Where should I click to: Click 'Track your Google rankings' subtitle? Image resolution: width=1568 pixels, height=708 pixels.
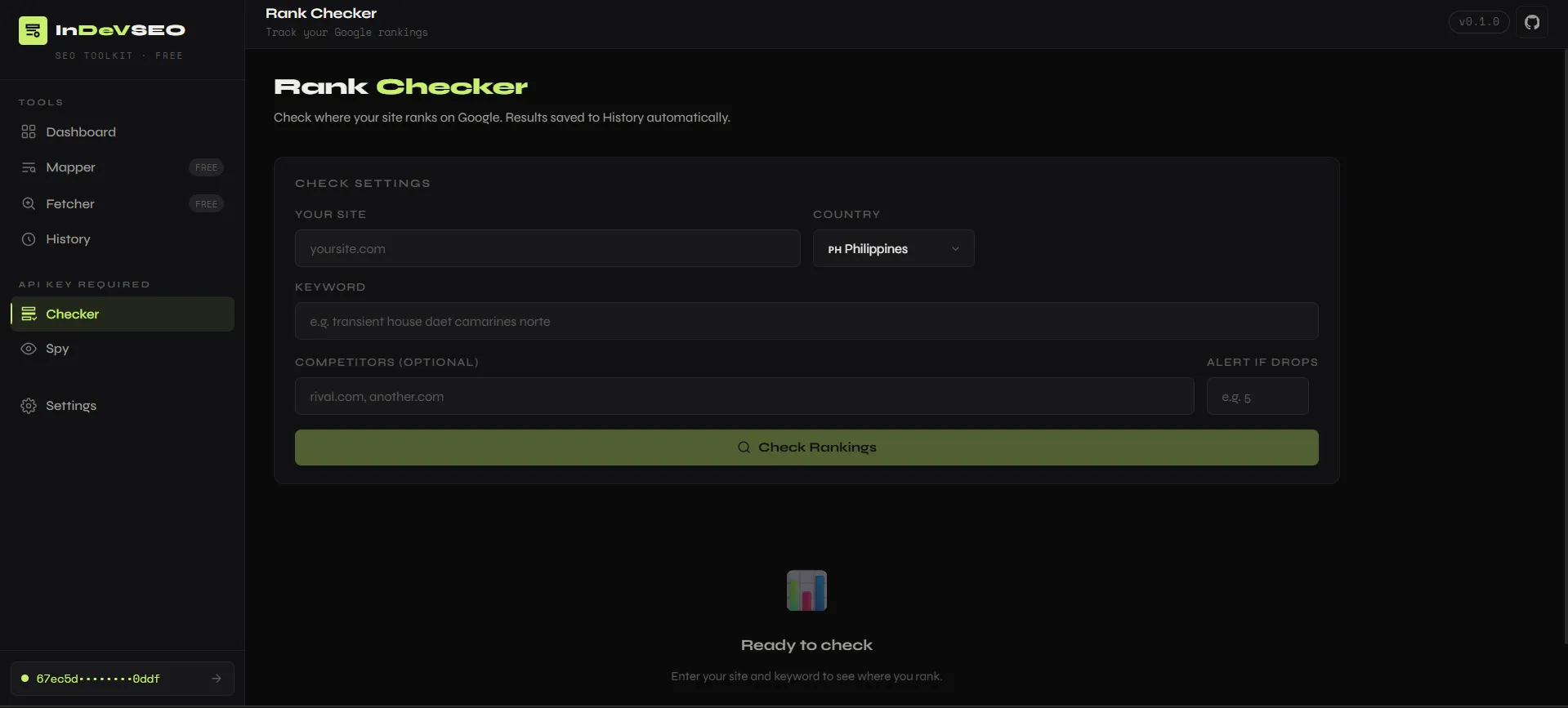pyautogui.click(x=346, y=33)
